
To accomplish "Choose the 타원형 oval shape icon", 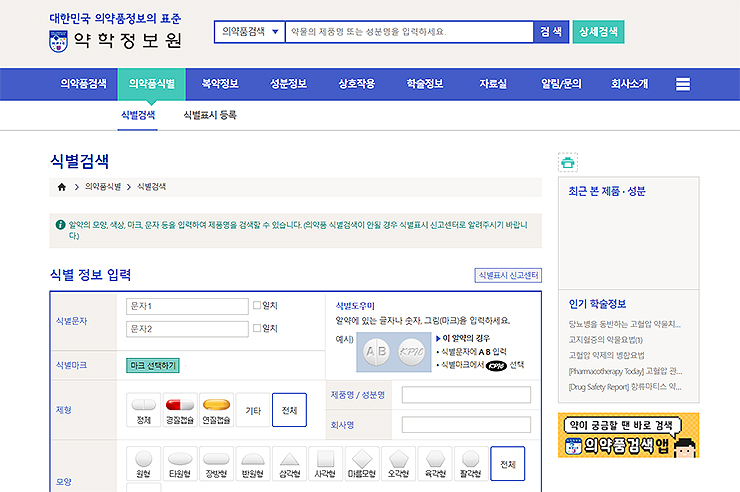I will pos(180,464).
